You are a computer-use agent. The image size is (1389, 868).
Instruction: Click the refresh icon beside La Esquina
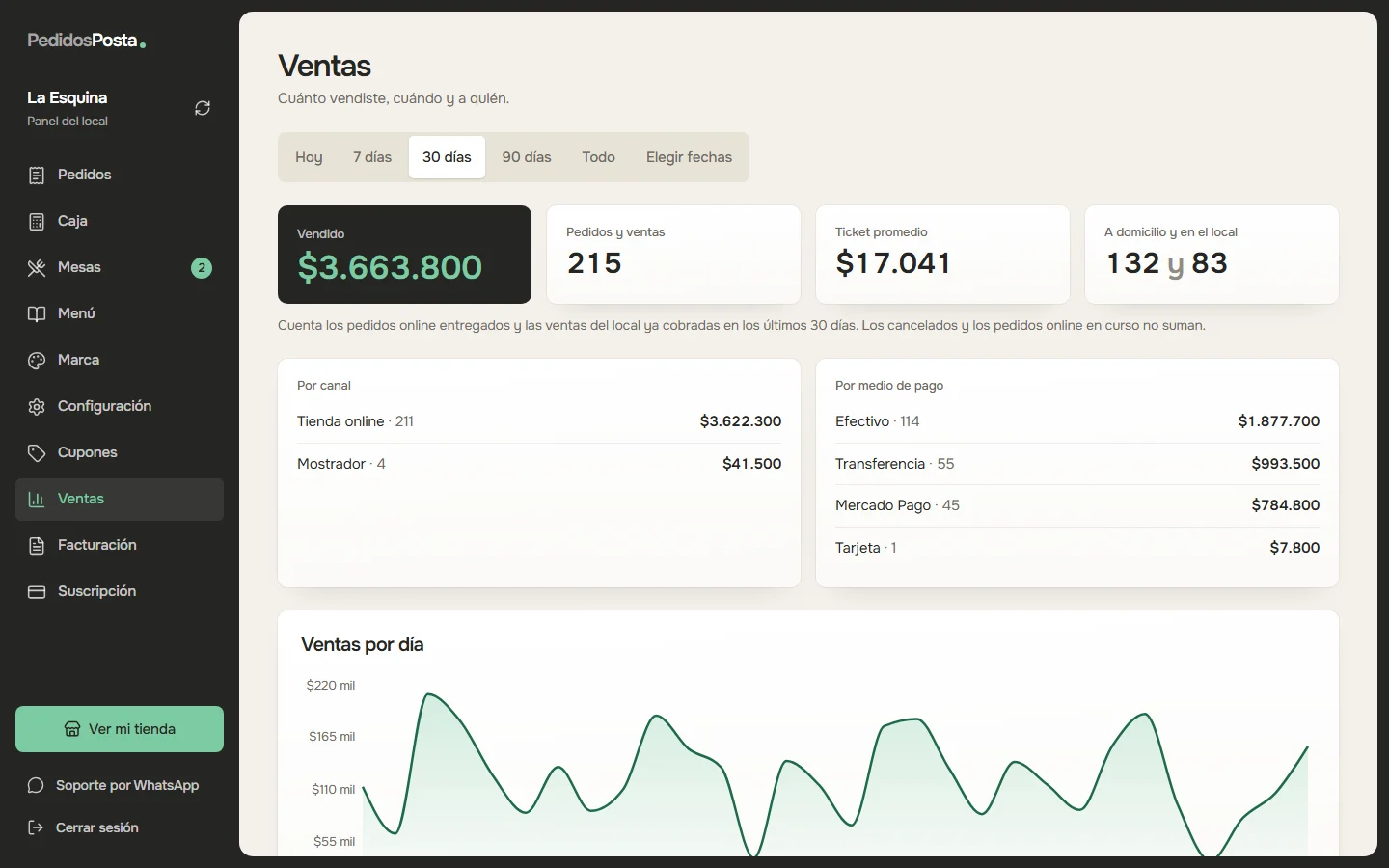203,108
